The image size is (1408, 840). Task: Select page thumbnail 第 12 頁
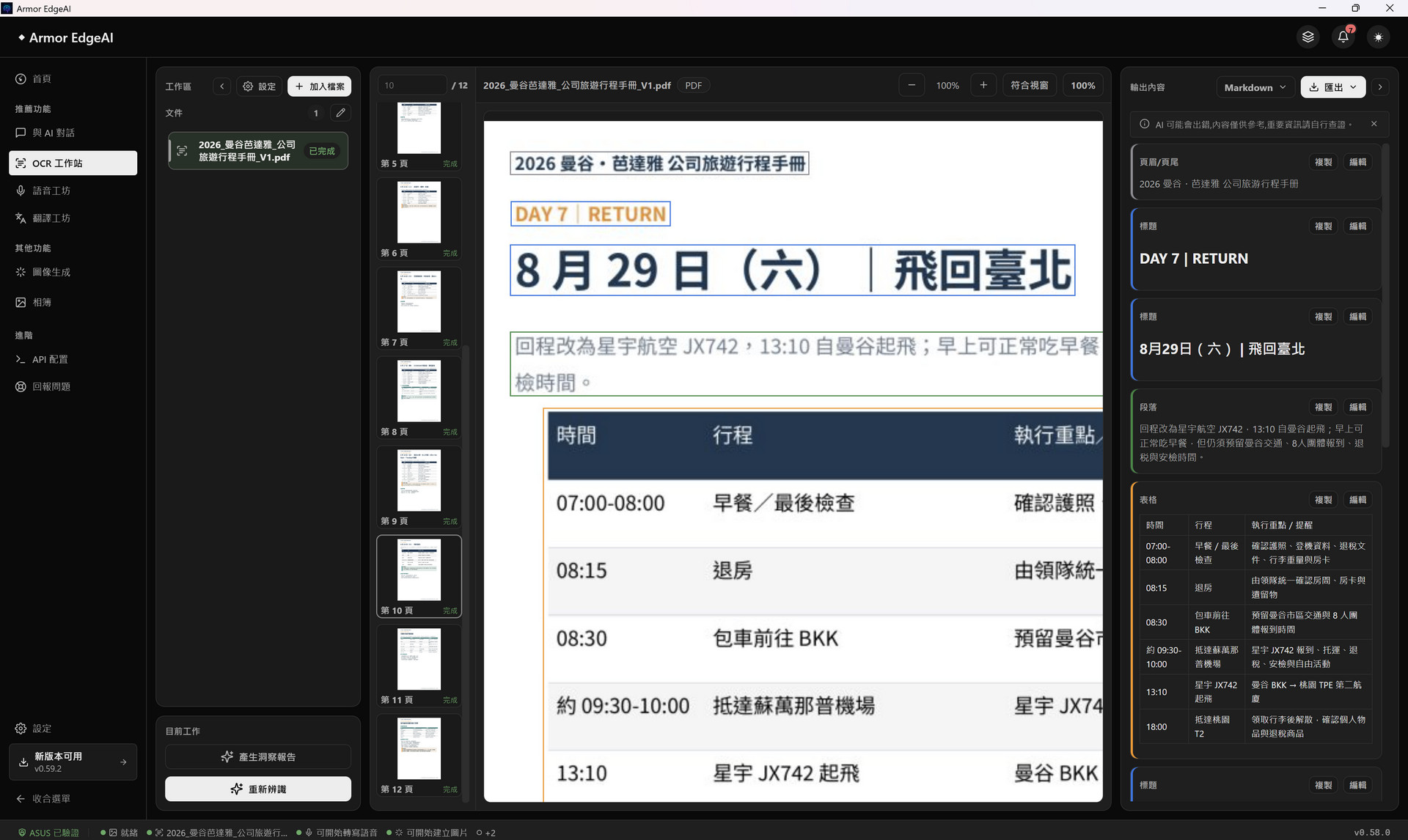[419, 755]
